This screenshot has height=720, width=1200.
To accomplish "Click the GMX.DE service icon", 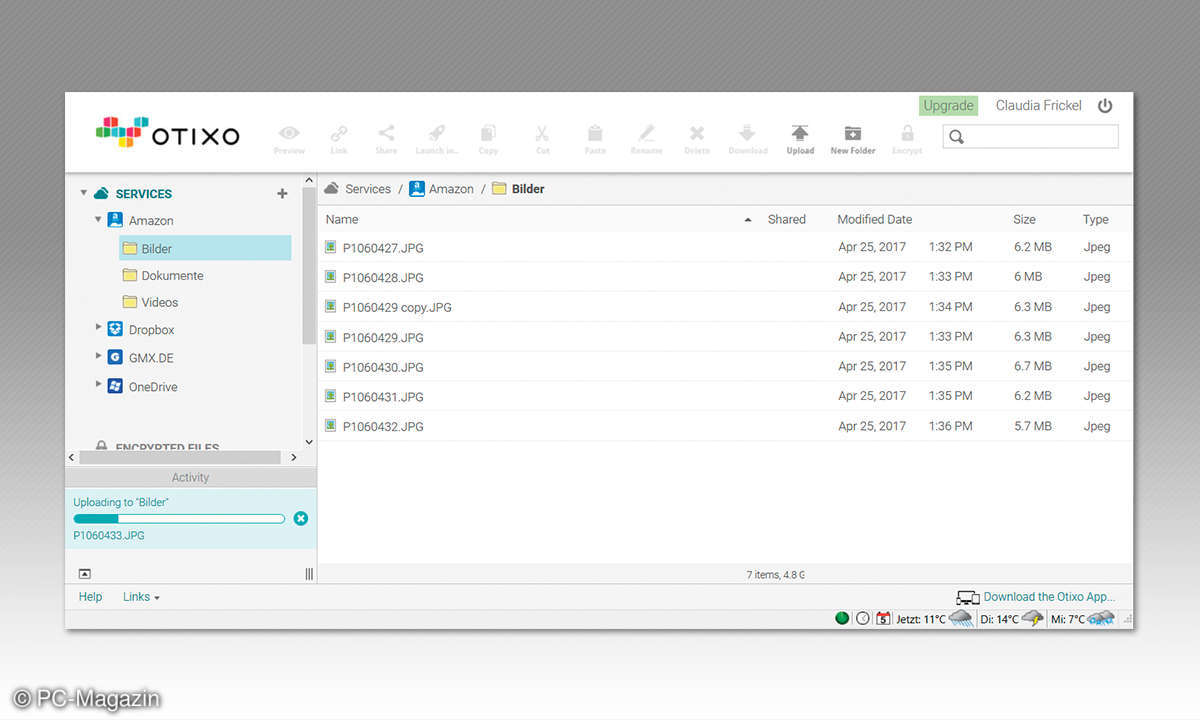I will click(115, 357).
